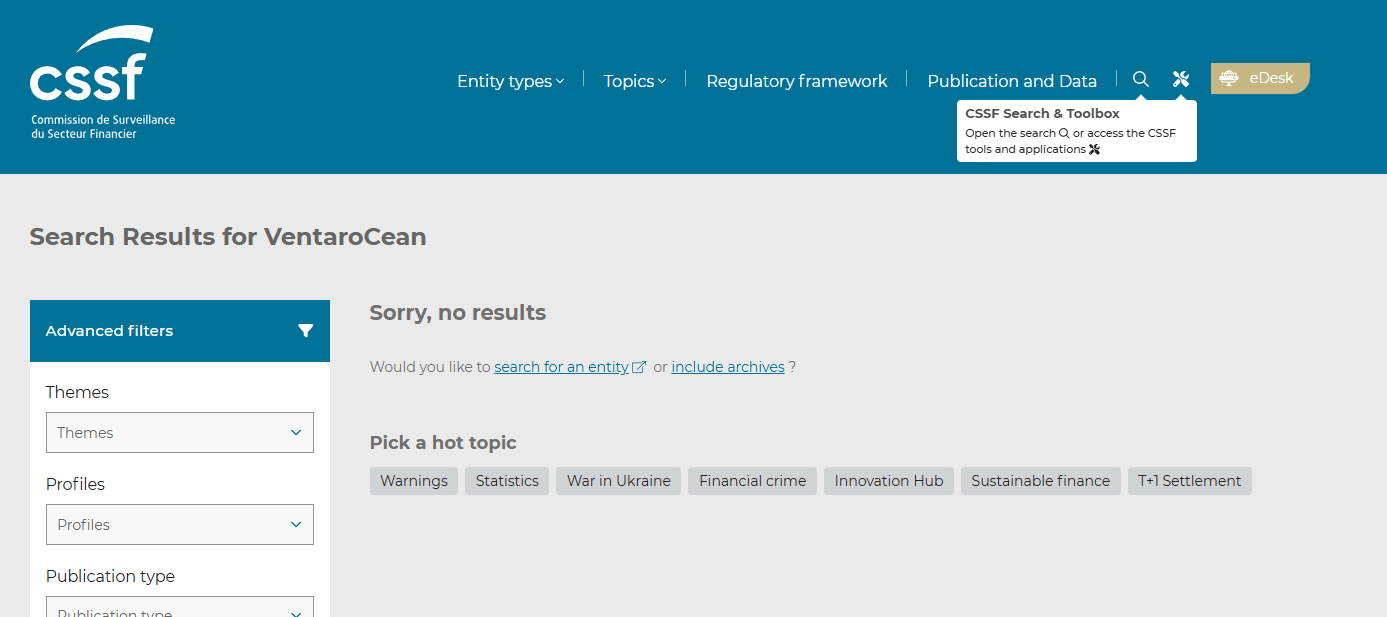Open Regulatory framework menu item

796,81
